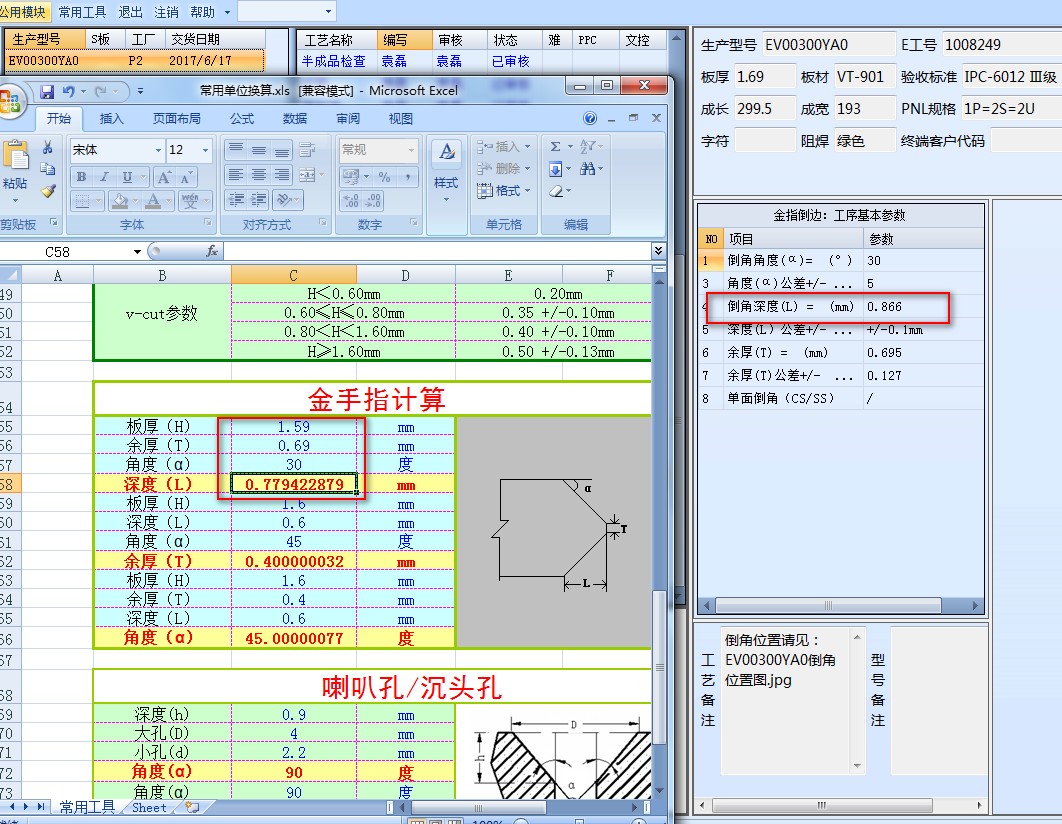This screenshot has height=824, width=1062.
Task: Expand the formula bar chevron
Action: 658,251
